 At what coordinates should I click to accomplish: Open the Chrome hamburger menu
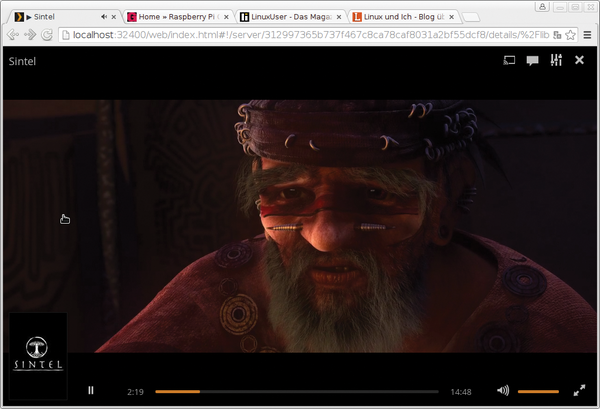(587, 35)
